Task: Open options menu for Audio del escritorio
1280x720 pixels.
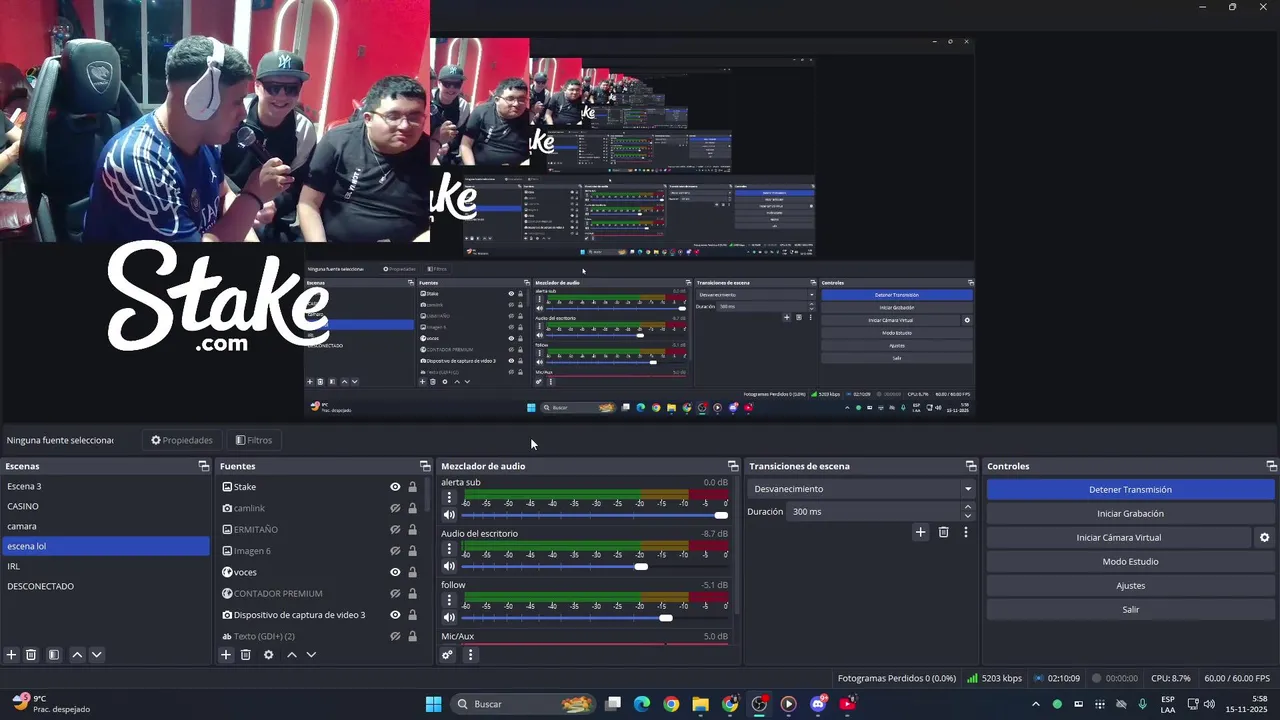Action: pyautogui.click(x=449, y=549)
